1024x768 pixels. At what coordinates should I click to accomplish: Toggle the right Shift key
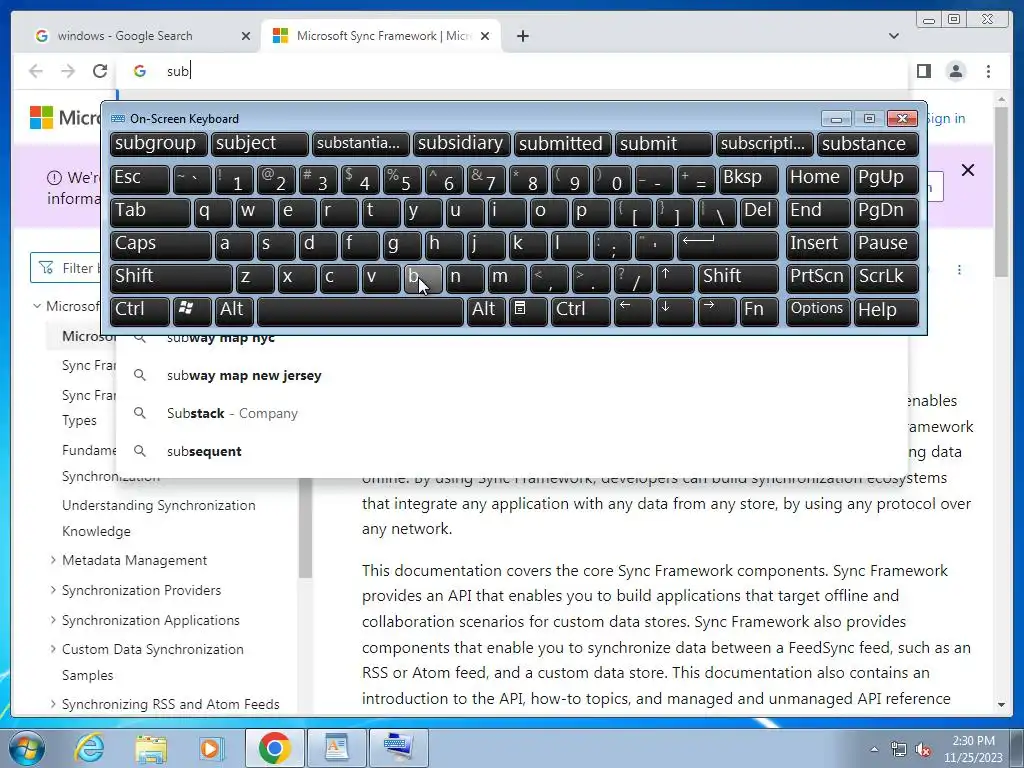[738, 278]
